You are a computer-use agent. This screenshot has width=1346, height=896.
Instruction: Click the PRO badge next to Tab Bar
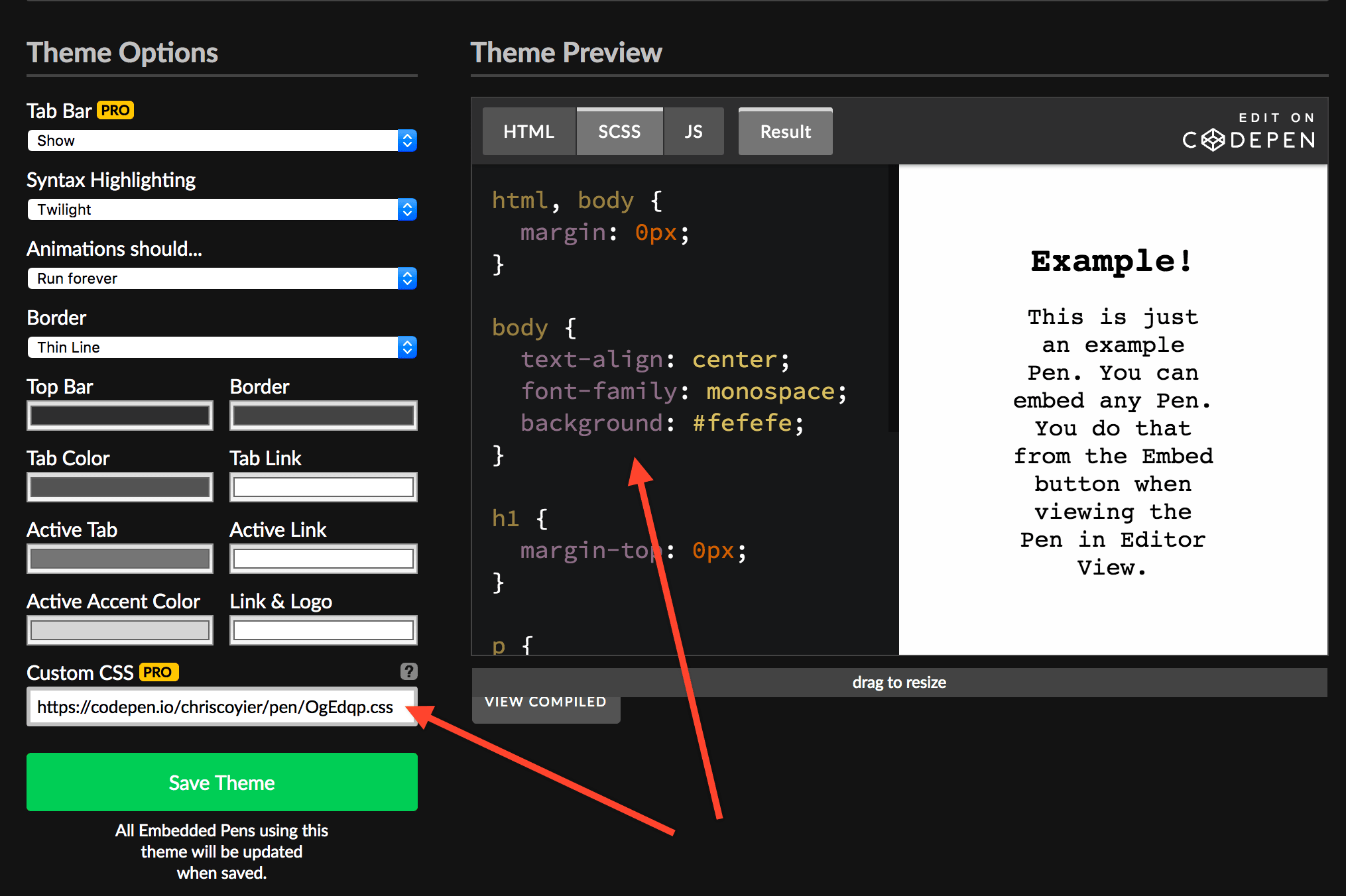(115, 110)
